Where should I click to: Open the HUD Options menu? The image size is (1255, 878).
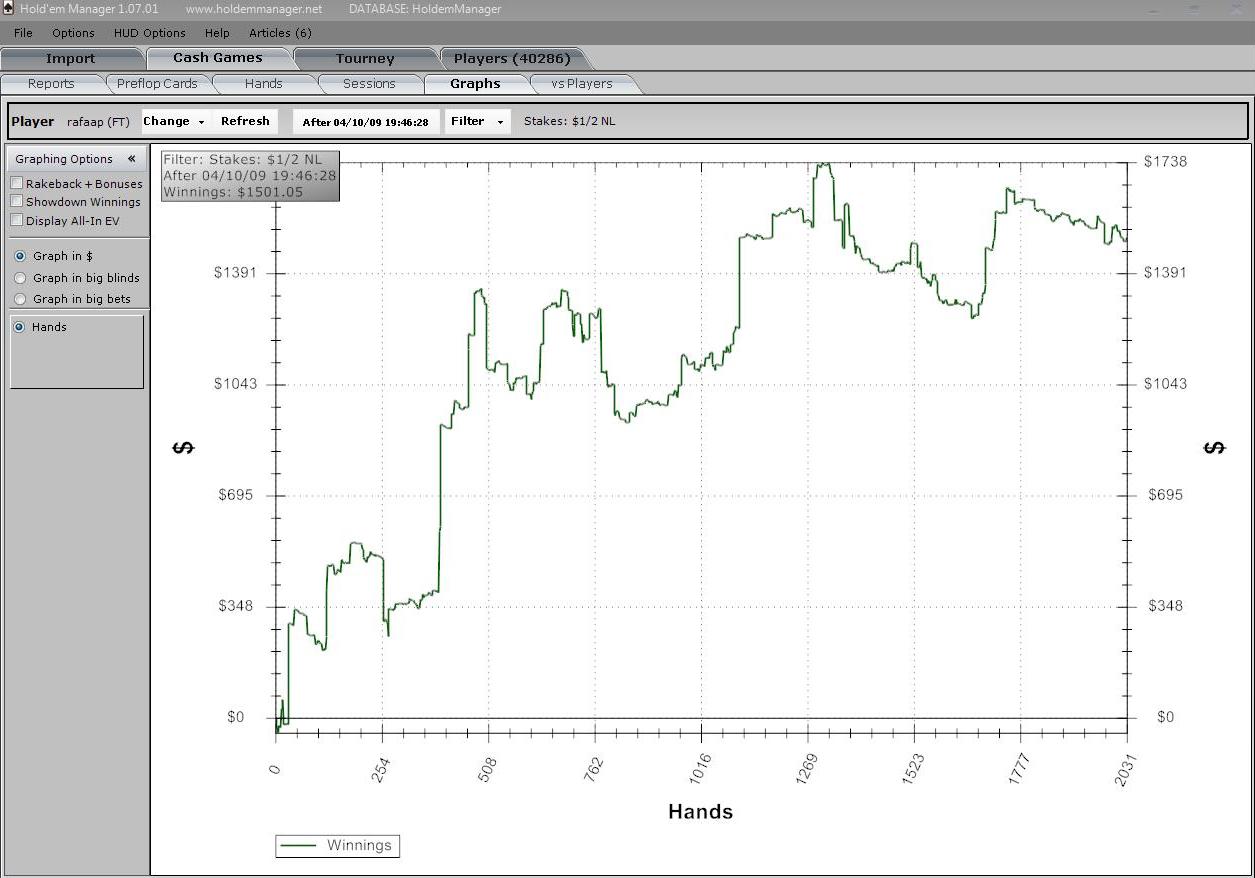(x=149, y=33)
